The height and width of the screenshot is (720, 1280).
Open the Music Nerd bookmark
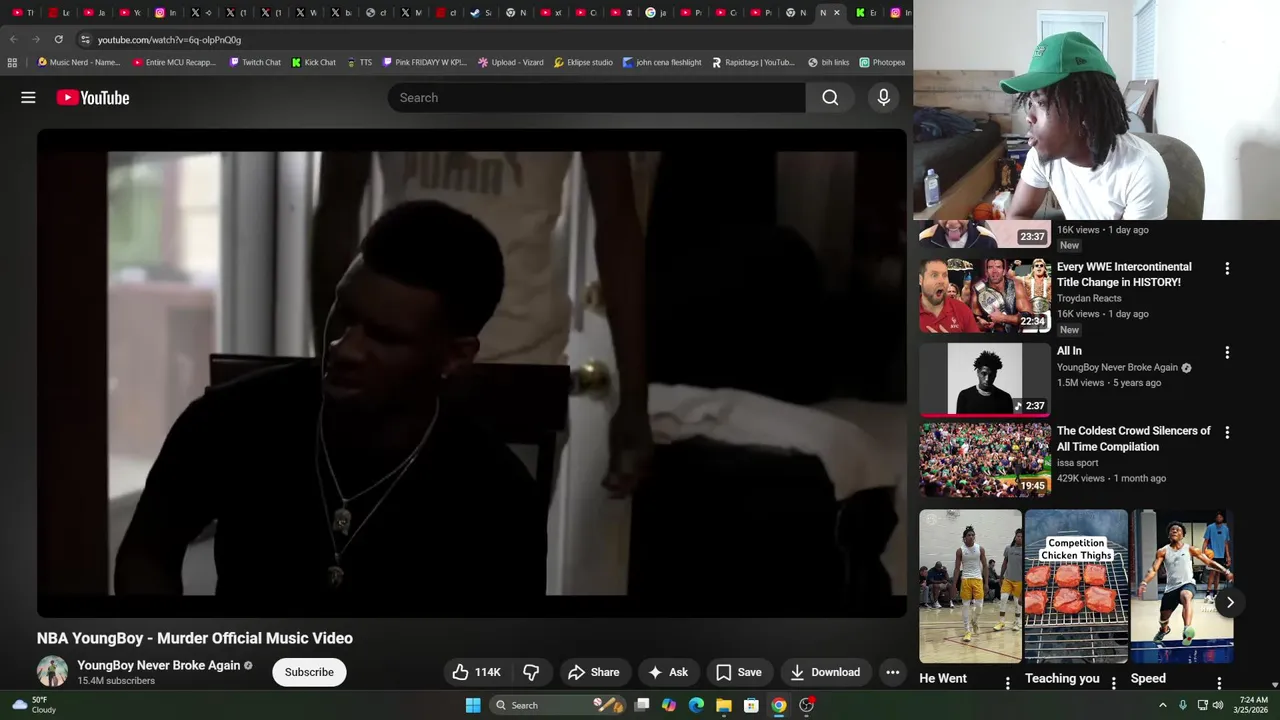(79, 62)
